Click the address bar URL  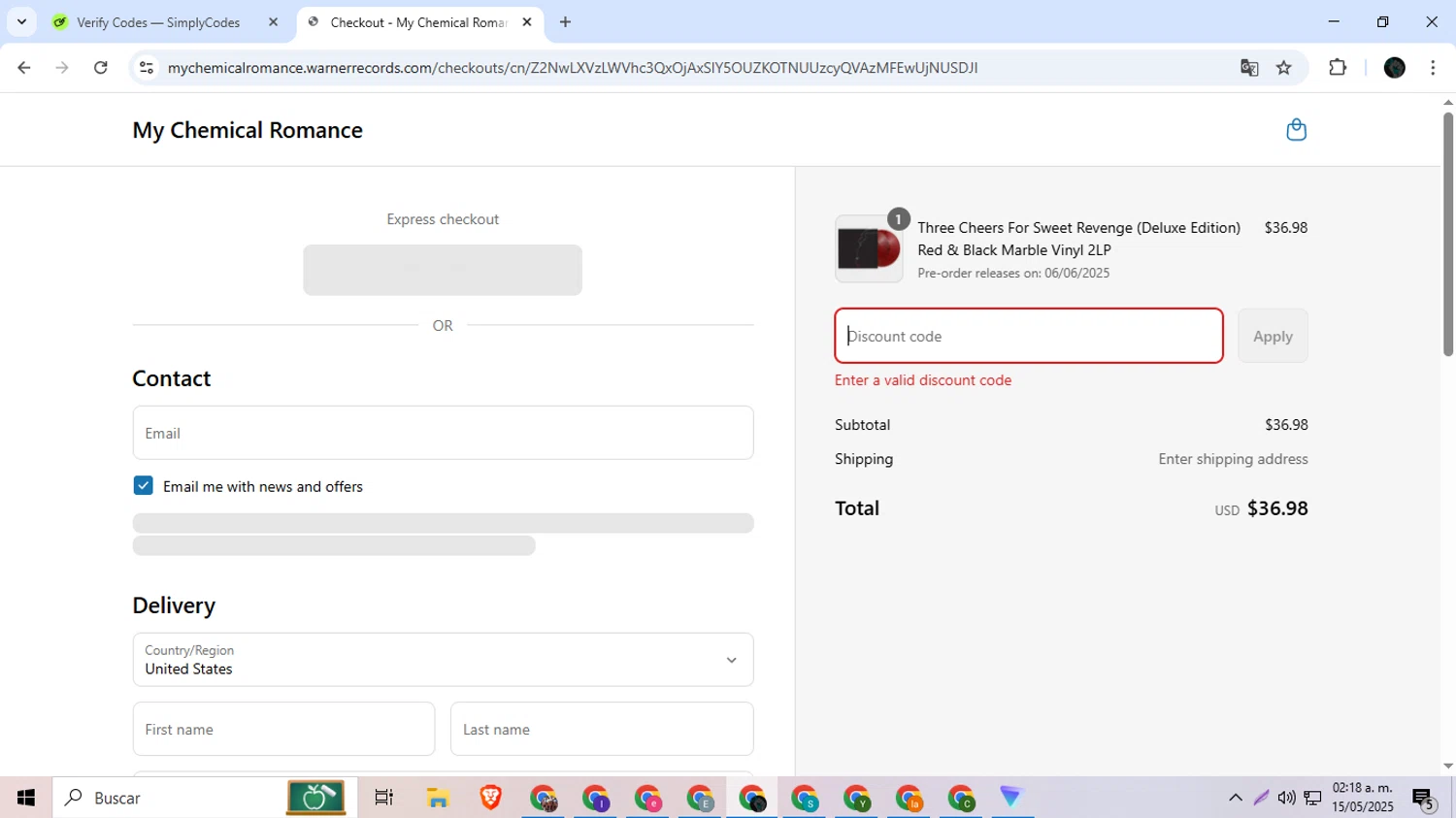pyautogui.click(x=572, y=68)
